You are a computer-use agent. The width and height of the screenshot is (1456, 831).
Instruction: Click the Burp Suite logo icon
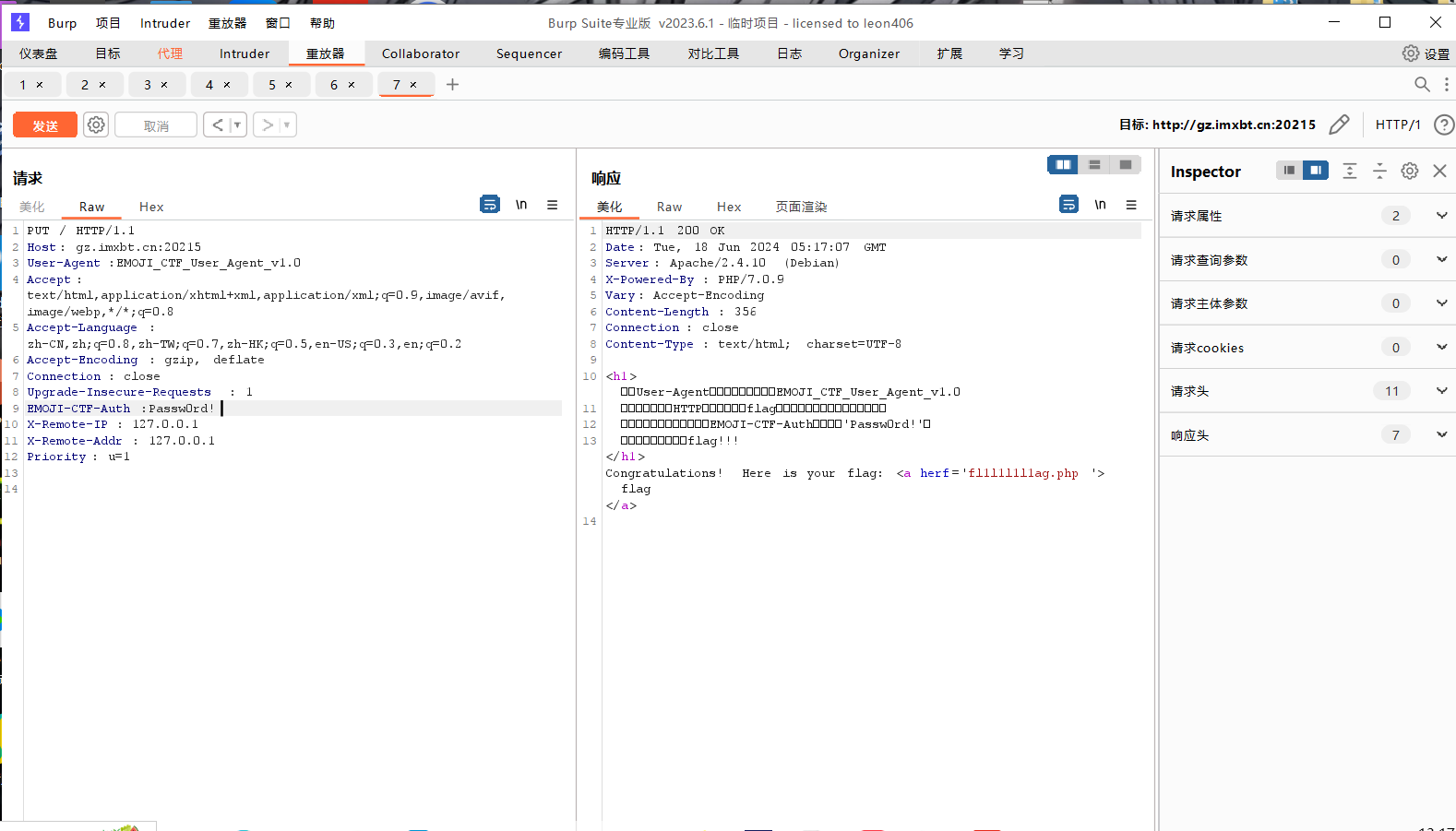pos(20,22)
